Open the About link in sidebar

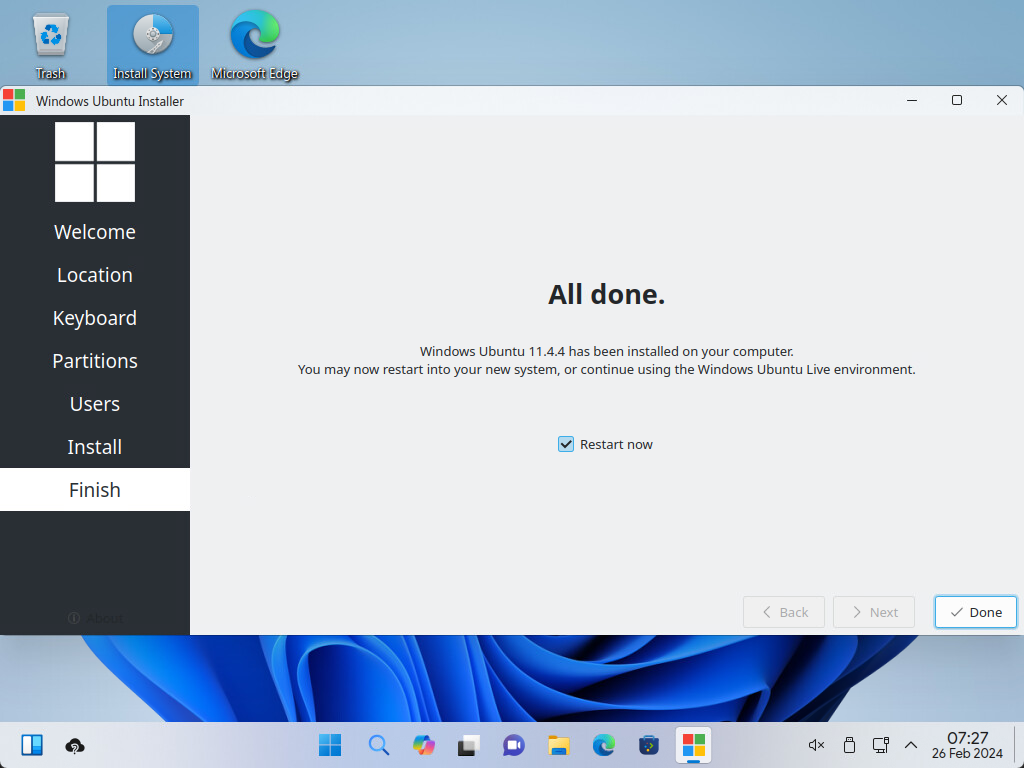pos(95,618)
